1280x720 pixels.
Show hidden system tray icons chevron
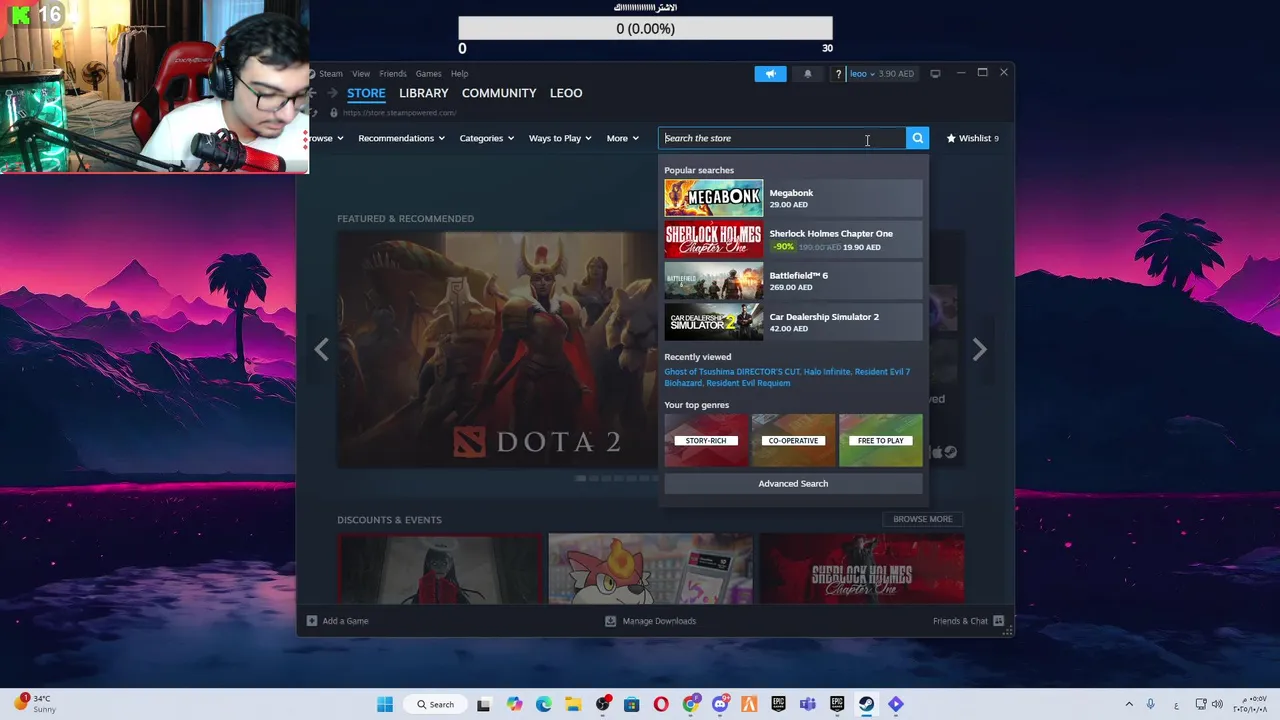click(1129, 704)
